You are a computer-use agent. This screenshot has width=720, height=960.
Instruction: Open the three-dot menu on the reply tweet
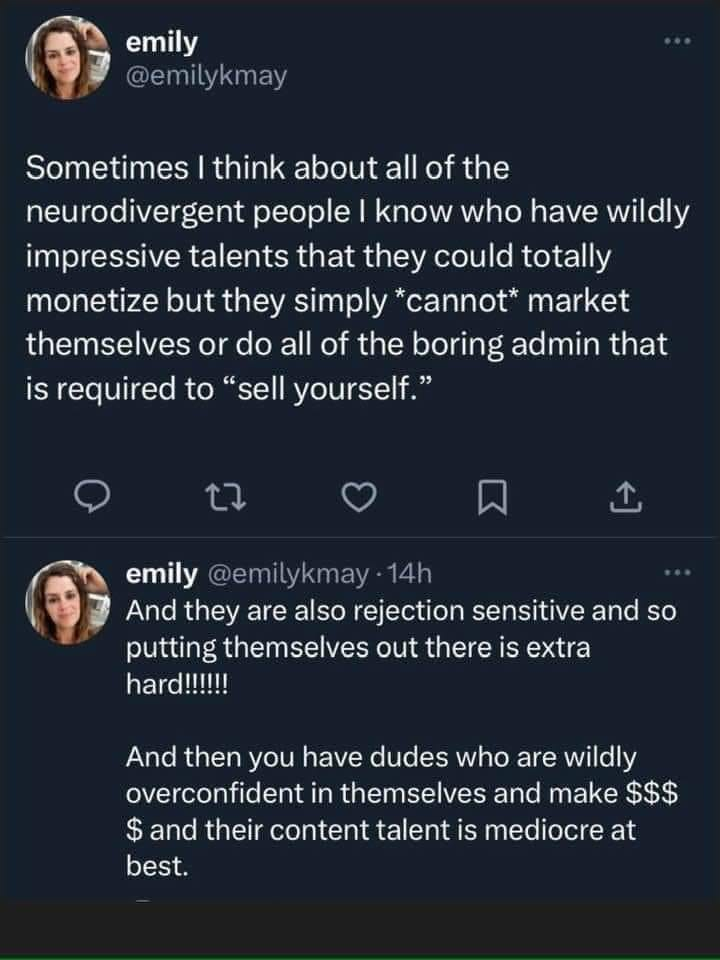point(678,572)
